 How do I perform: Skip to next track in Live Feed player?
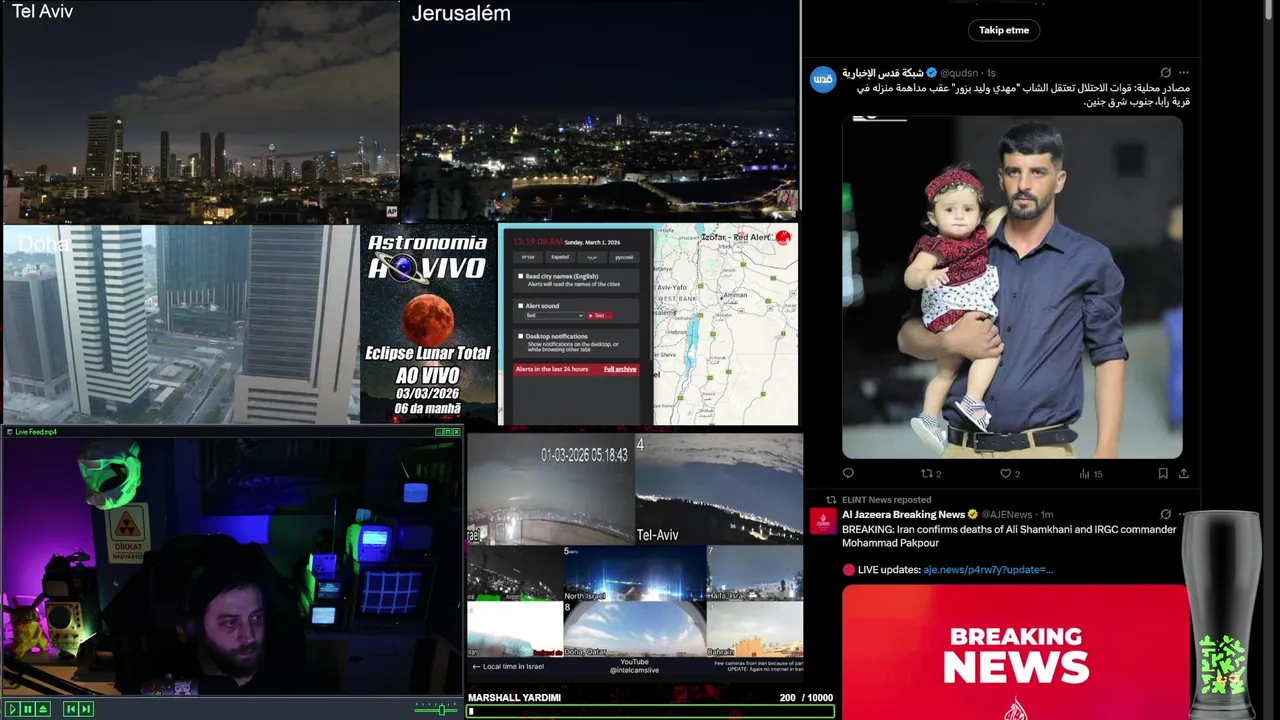pos(86,709)
